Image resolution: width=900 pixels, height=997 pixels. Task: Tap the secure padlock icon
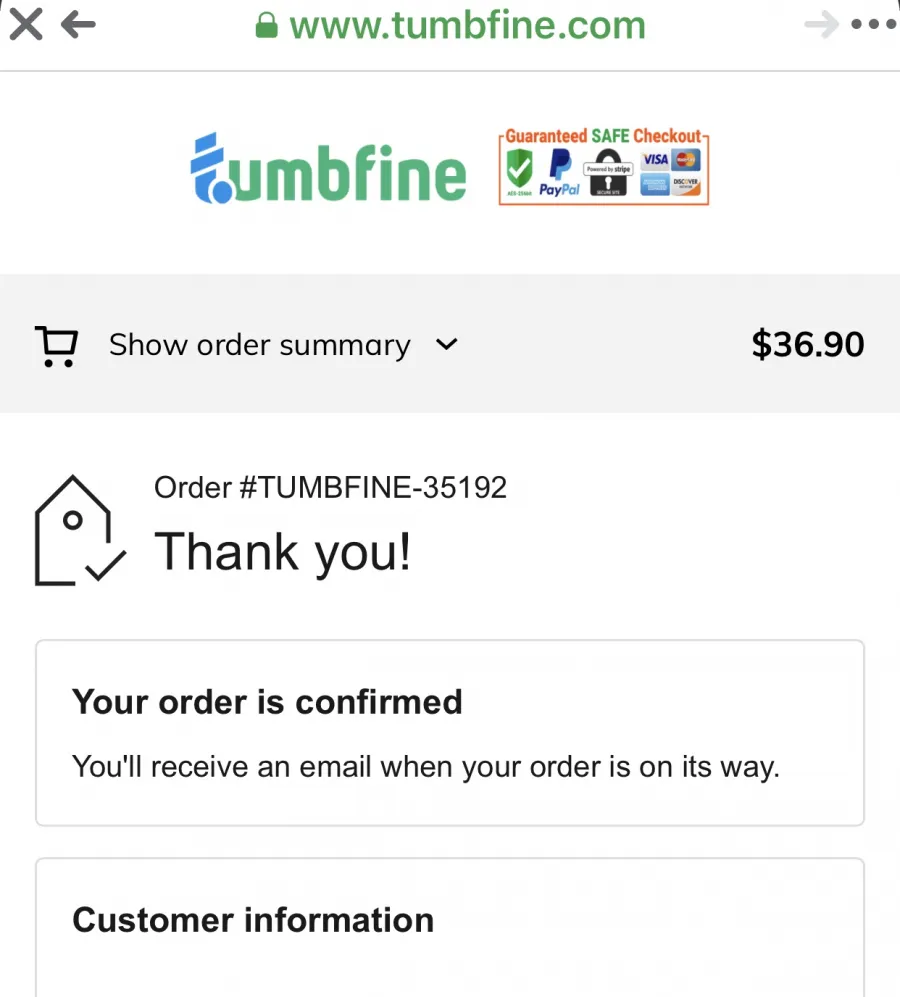267,25
